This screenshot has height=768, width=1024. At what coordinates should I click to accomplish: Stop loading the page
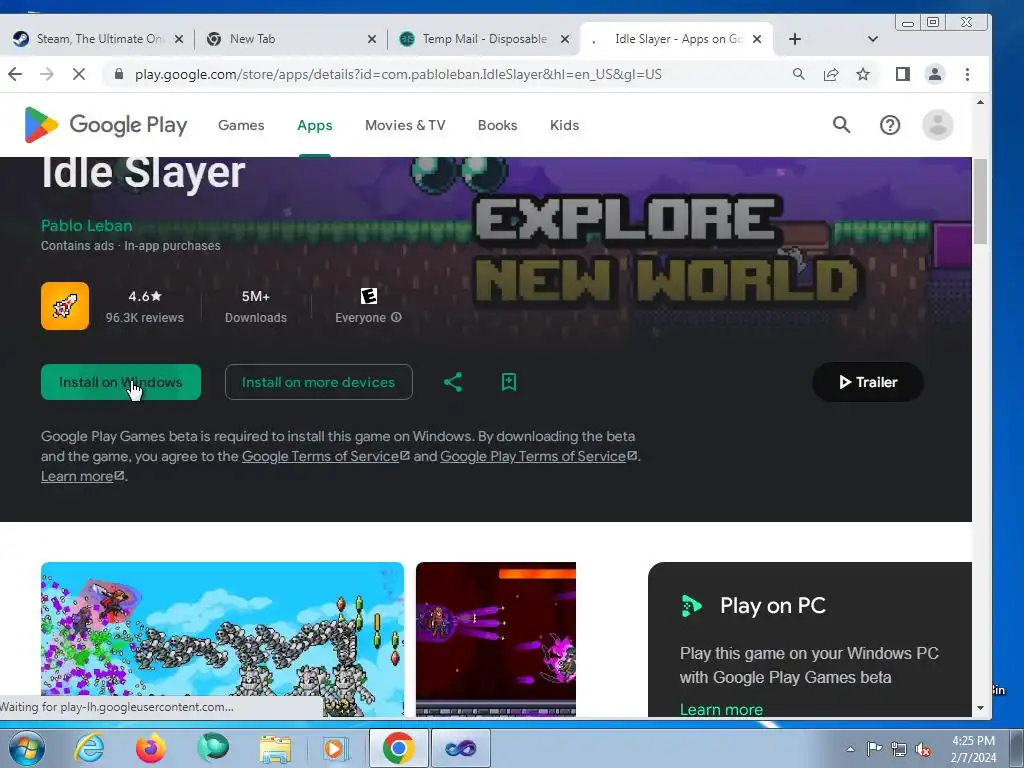(x=78, y=74)
